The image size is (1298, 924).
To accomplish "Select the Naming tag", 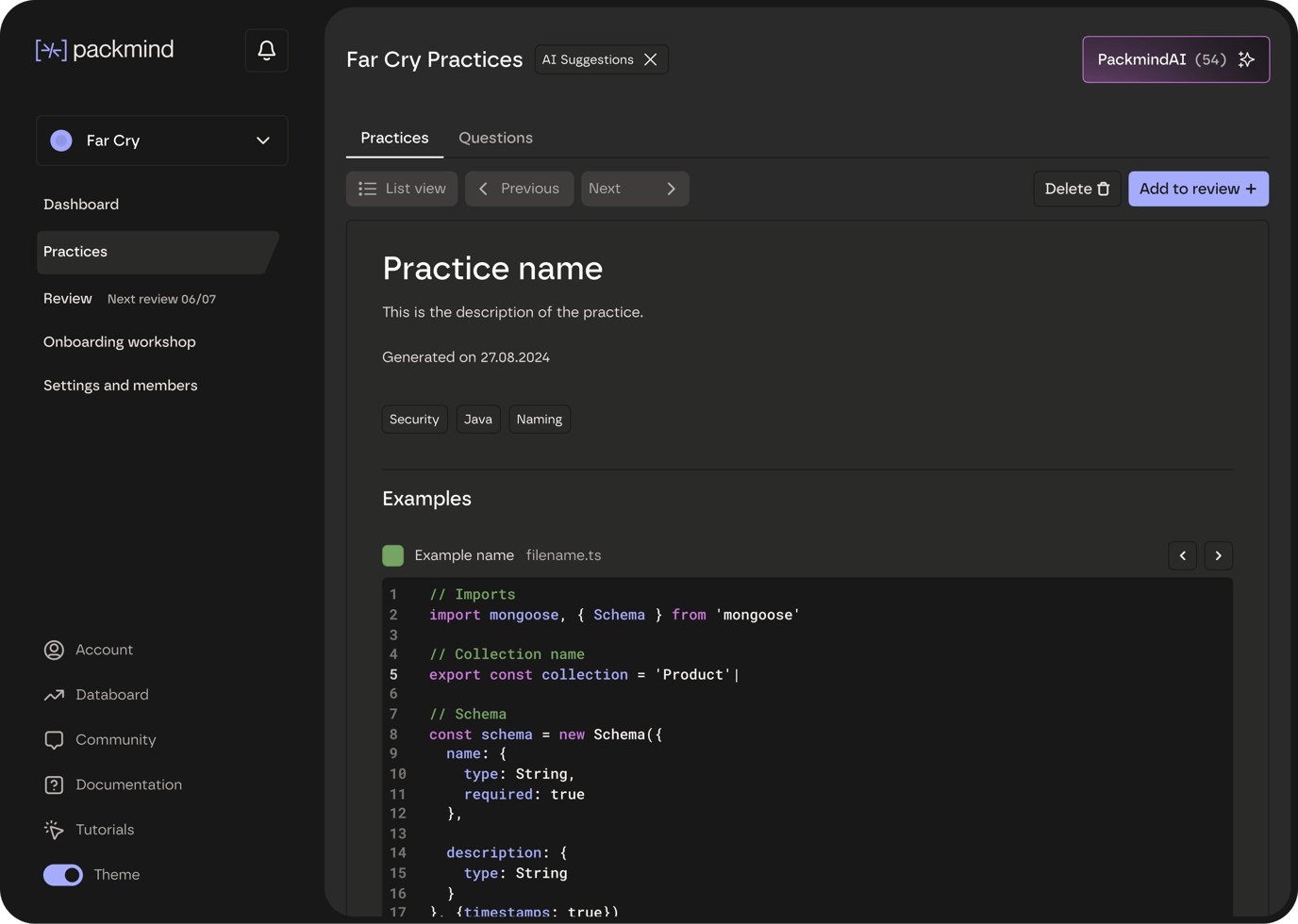I will [540, 420].
